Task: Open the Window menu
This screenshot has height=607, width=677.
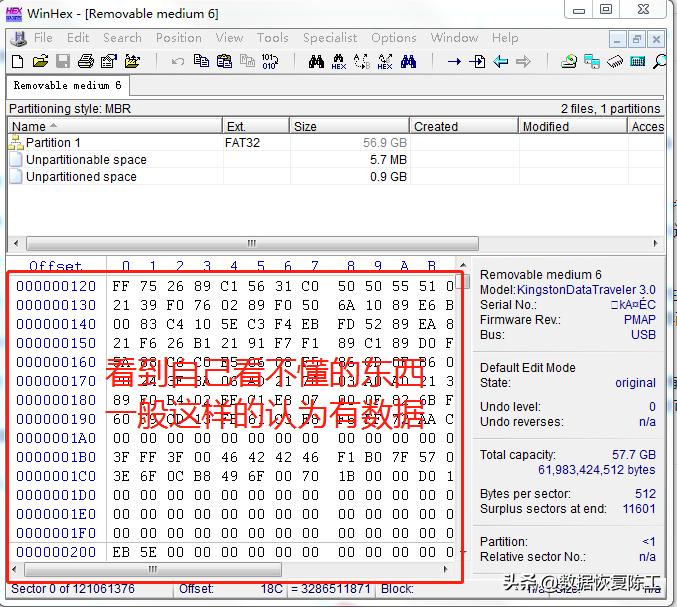Action: [x=454, y=38]
